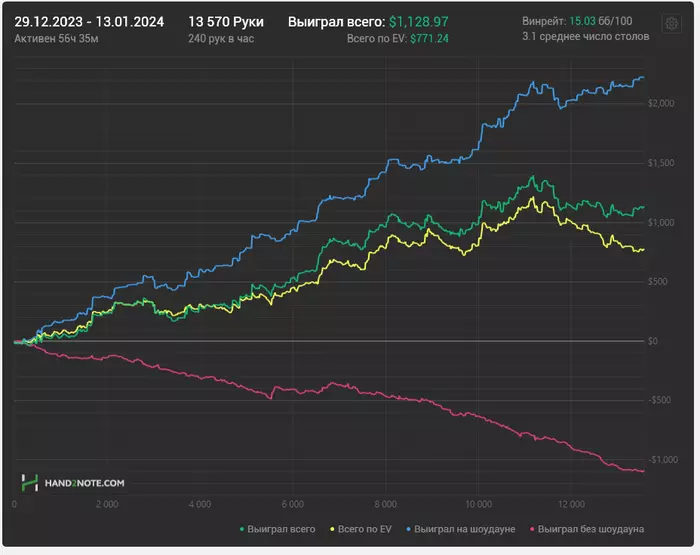Viewport: 700px width, 555px height.
Task: Click the 10 000 x-axis label
Action: [478, 504]
